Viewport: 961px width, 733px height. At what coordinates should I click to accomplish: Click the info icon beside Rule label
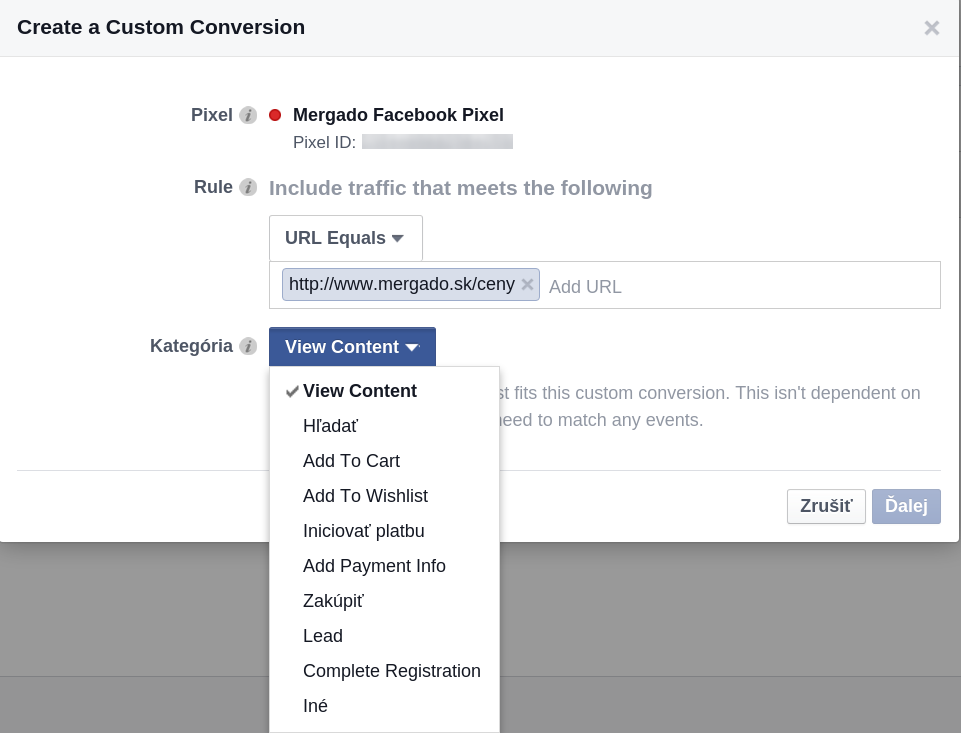tap(248, 187)
